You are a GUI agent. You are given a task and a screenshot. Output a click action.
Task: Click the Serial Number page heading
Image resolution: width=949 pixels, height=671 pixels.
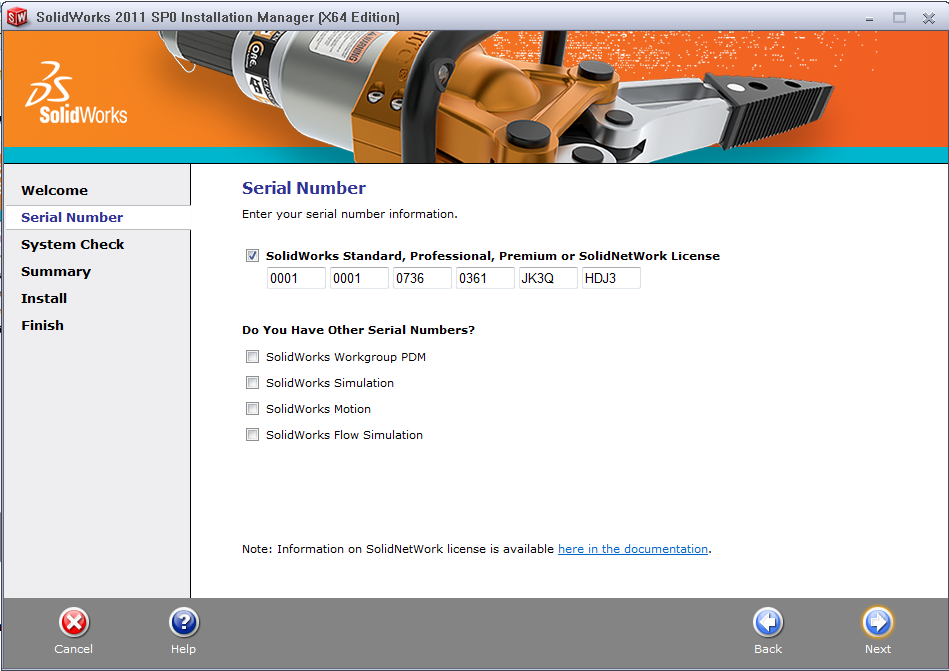304,188
